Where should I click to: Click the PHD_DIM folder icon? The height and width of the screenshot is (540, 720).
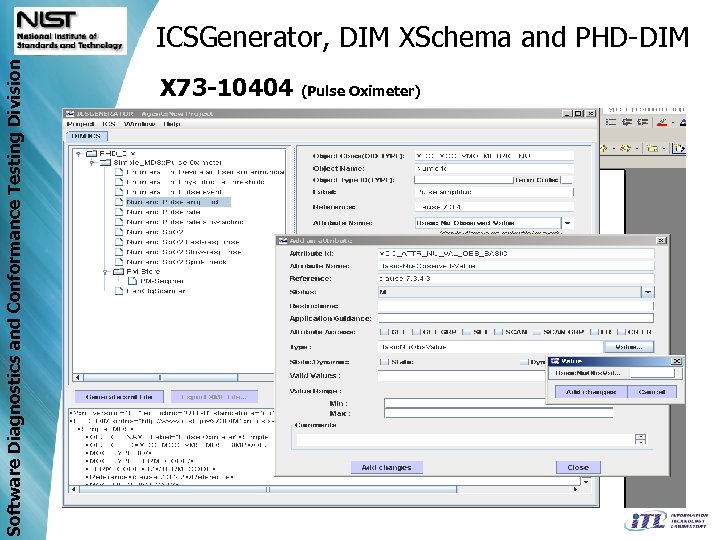[x=91, y=153]
